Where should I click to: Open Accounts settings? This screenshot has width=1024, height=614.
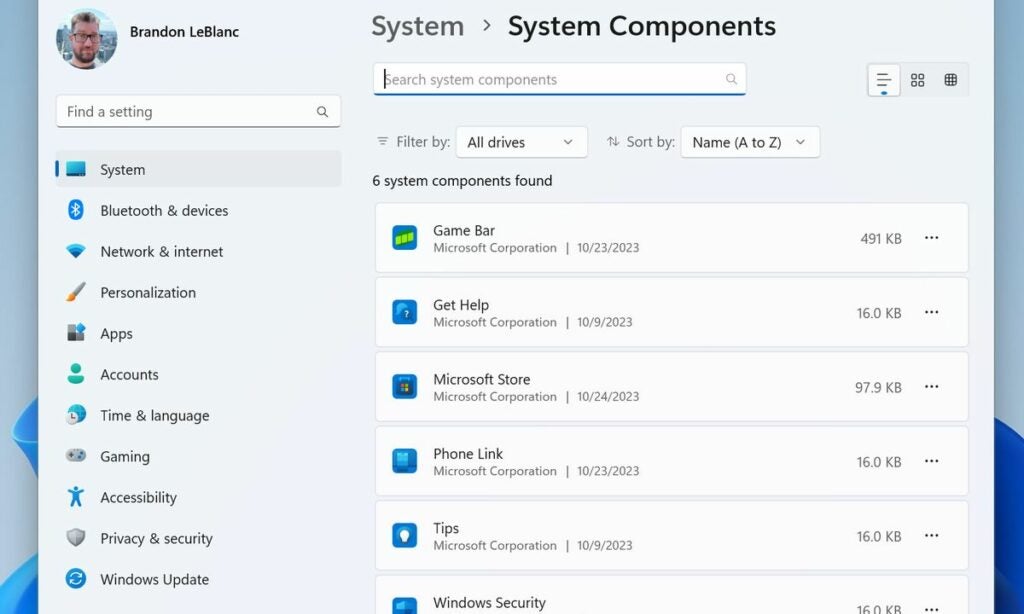click(199, 374)
